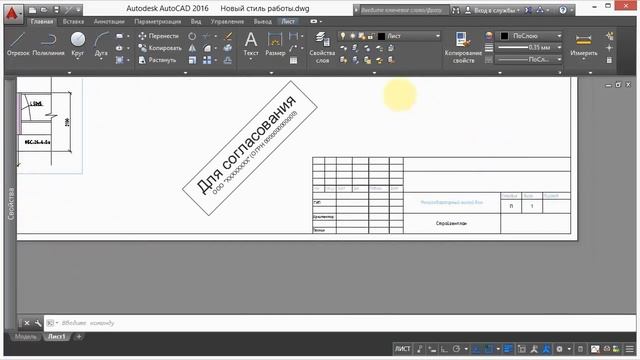This screenshot has width=640, height=360.
Task: Select the Explode tool icon
Action: tap(228, 48)
